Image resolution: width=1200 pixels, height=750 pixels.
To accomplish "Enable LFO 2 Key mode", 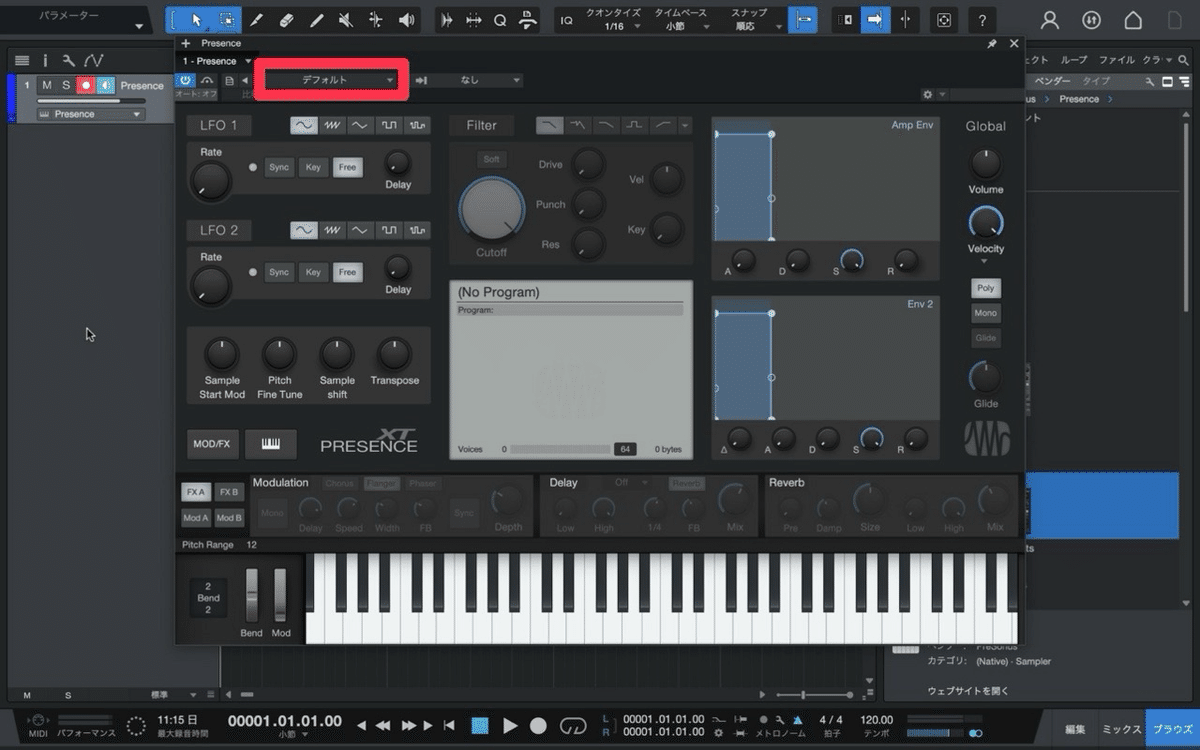I will [313, 272].
